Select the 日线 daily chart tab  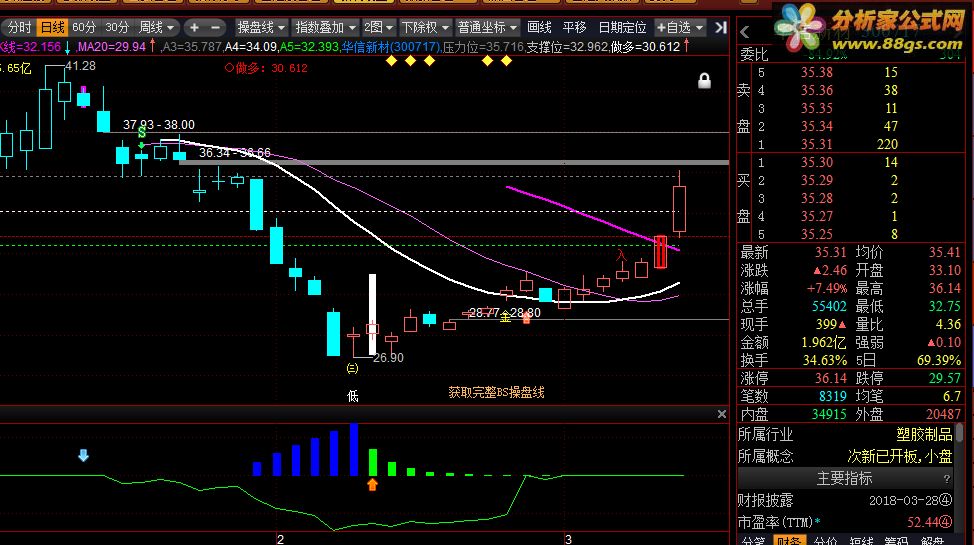coord(52,27)
